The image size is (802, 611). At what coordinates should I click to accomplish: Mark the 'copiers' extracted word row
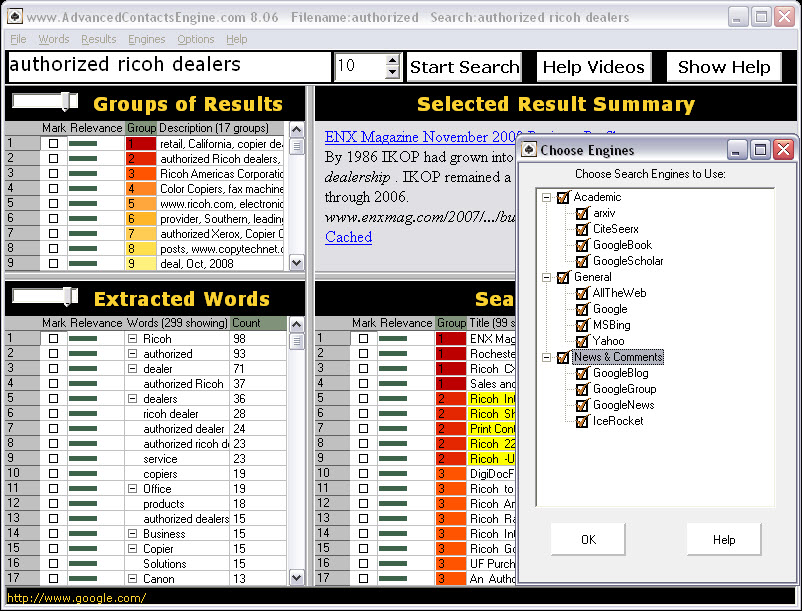[53, 473]
